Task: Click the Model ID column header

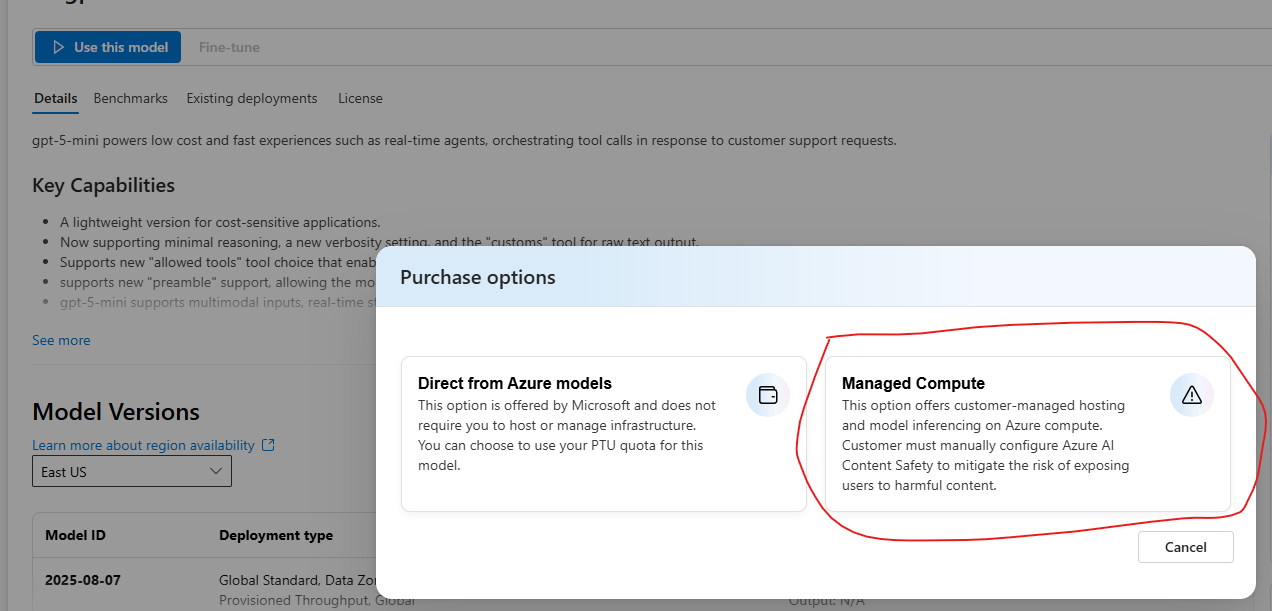Action: (75, 536)
